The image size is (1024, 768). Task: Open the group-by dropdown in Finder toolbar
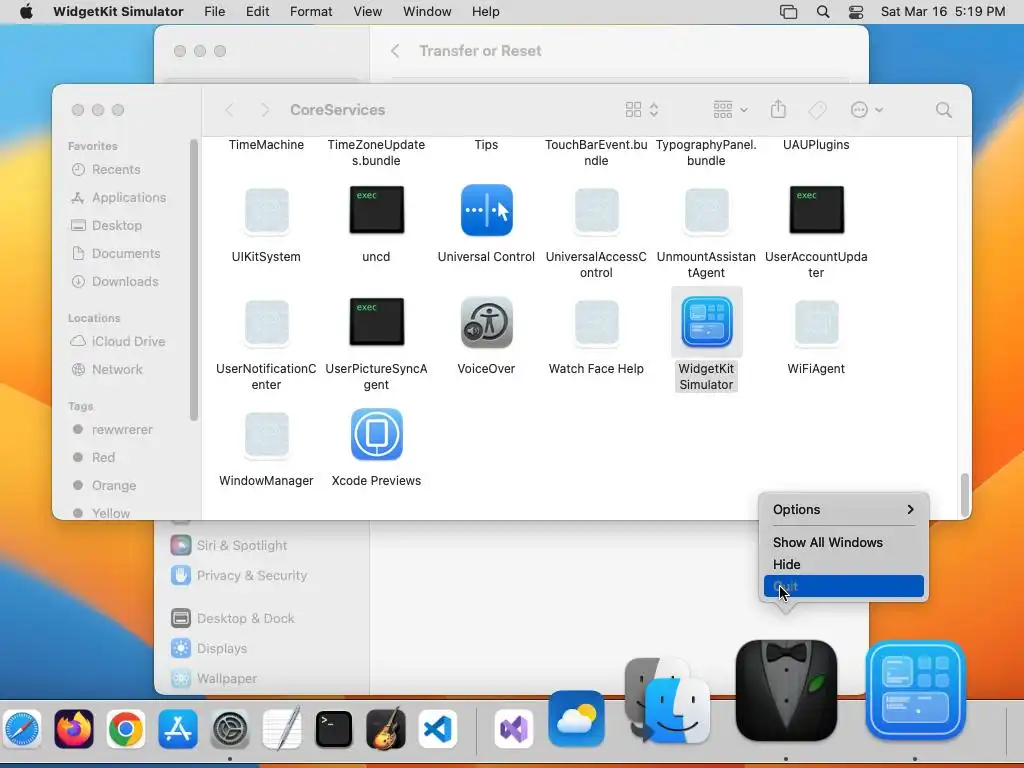731,110
